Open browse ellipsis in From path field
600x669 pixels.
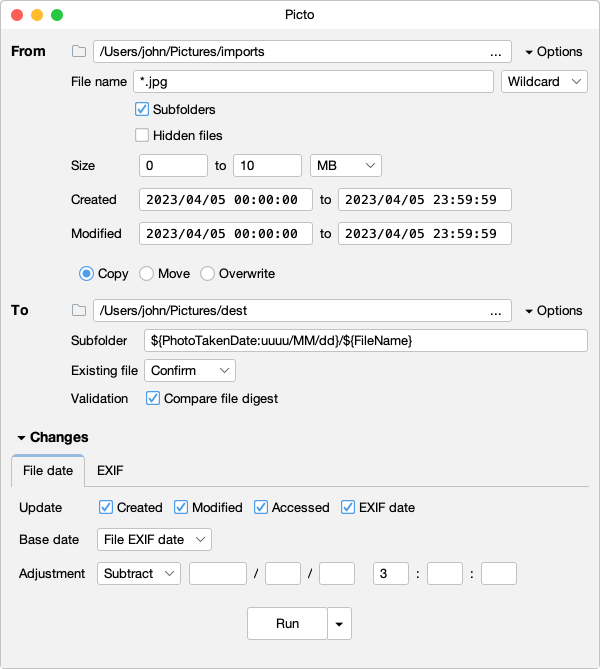click(x=495, y=52)
